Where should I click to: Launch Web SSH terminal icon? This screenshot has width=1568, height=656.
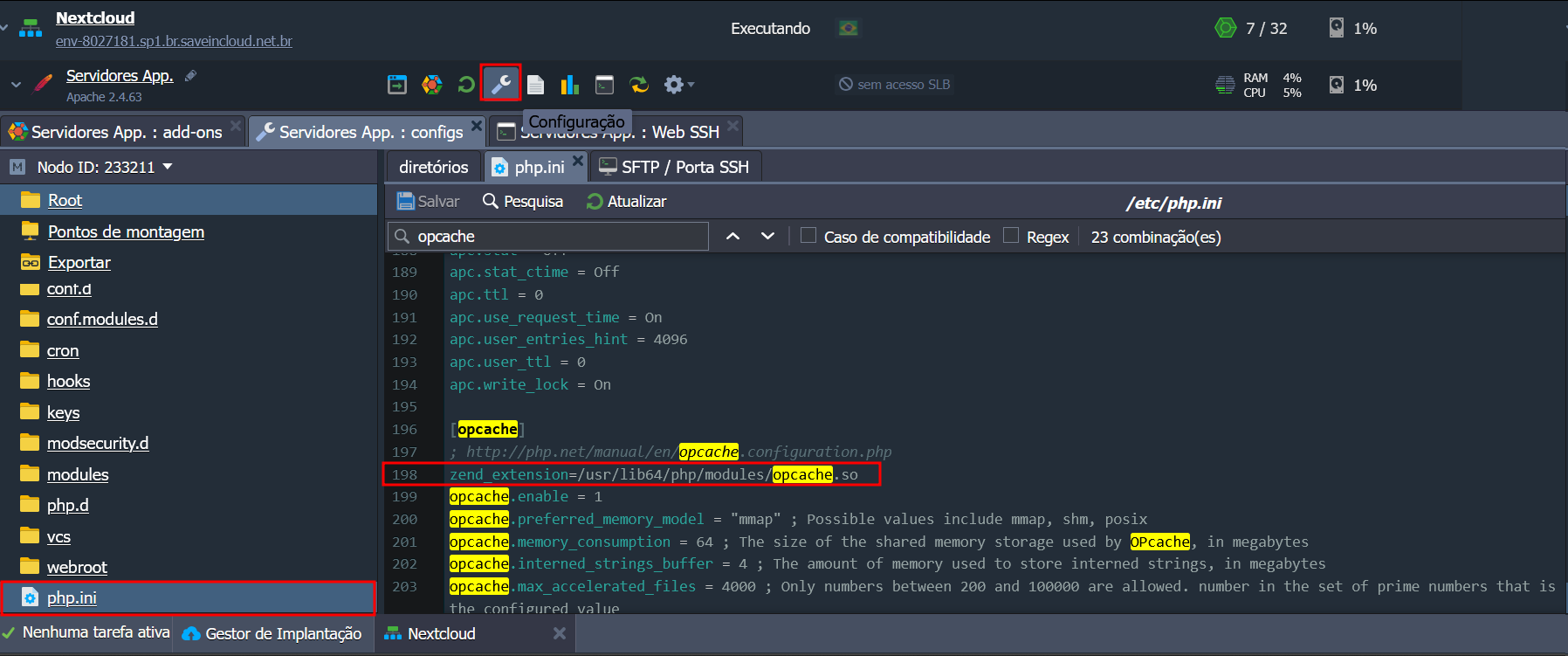tap(604, 85)
